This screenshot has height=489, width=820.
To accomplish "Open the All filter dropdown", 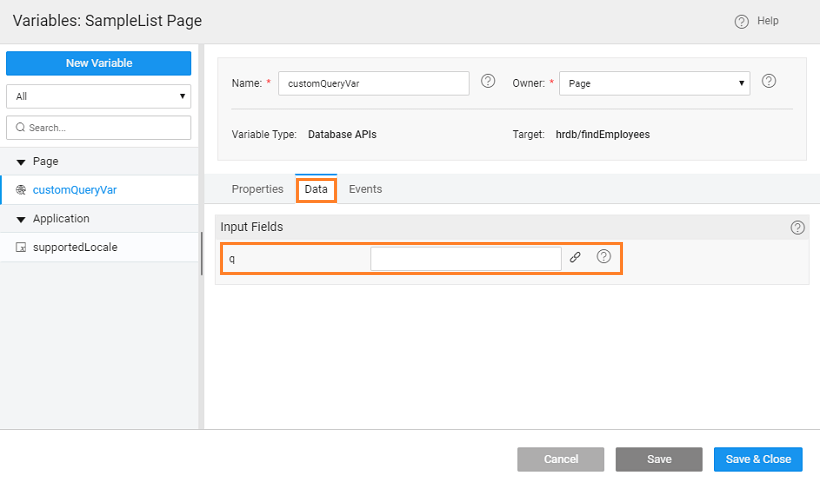I will (x=98, y=96).
